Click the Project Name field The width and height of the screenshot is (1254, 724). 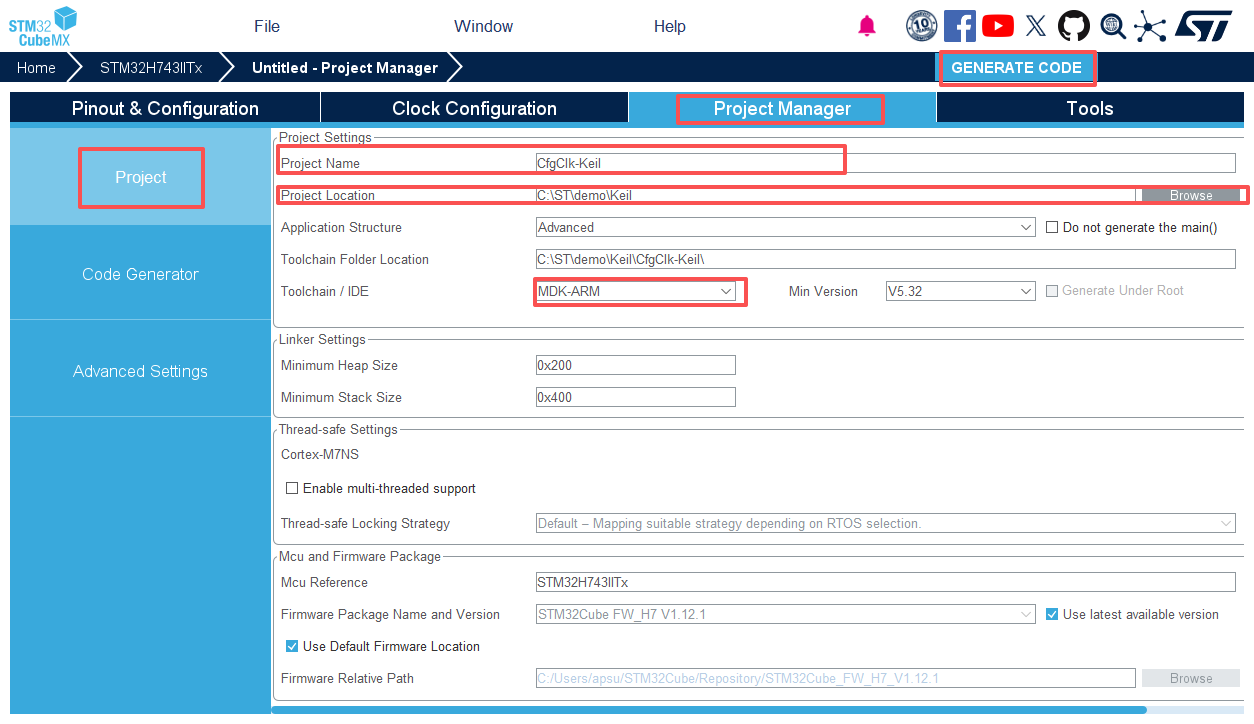(x=886, y=163)
